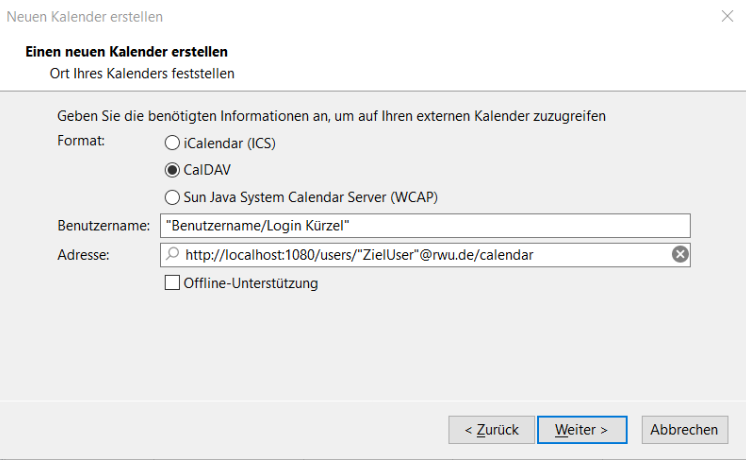The height and width of the screenshot is (460, 746).
Task: Enable the Offline-Unterstützung checkbox
Action: (x=172, y=283)
